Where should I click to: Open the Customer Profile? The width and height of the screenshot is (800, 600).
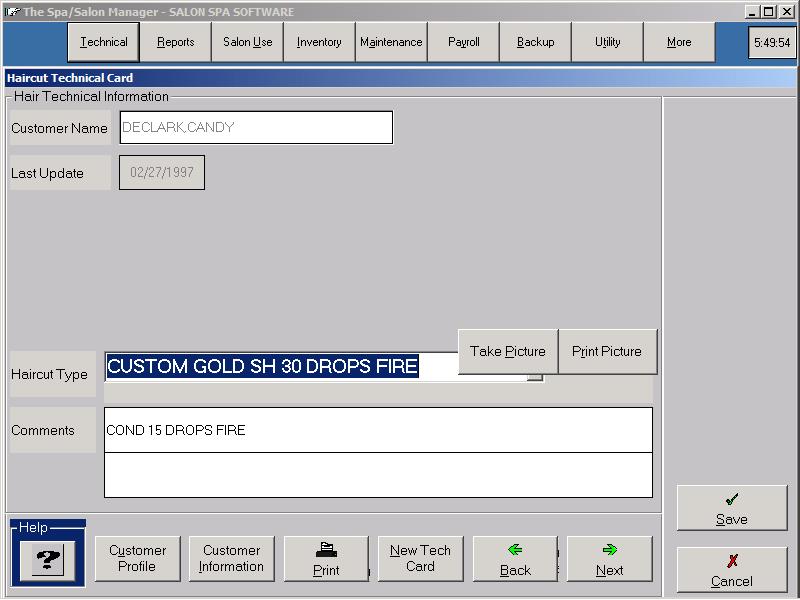(x=137, y=558)
